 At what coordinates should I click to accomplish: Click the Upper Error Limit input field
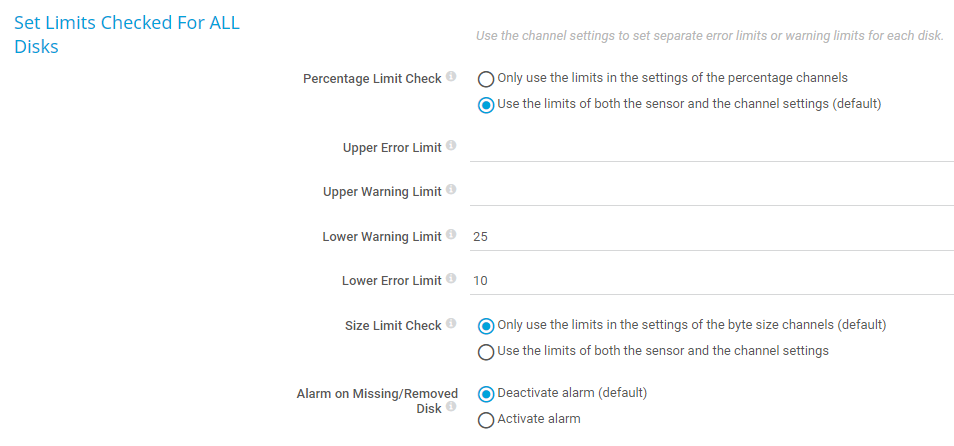pyautogui.click(x=710, y=147)
